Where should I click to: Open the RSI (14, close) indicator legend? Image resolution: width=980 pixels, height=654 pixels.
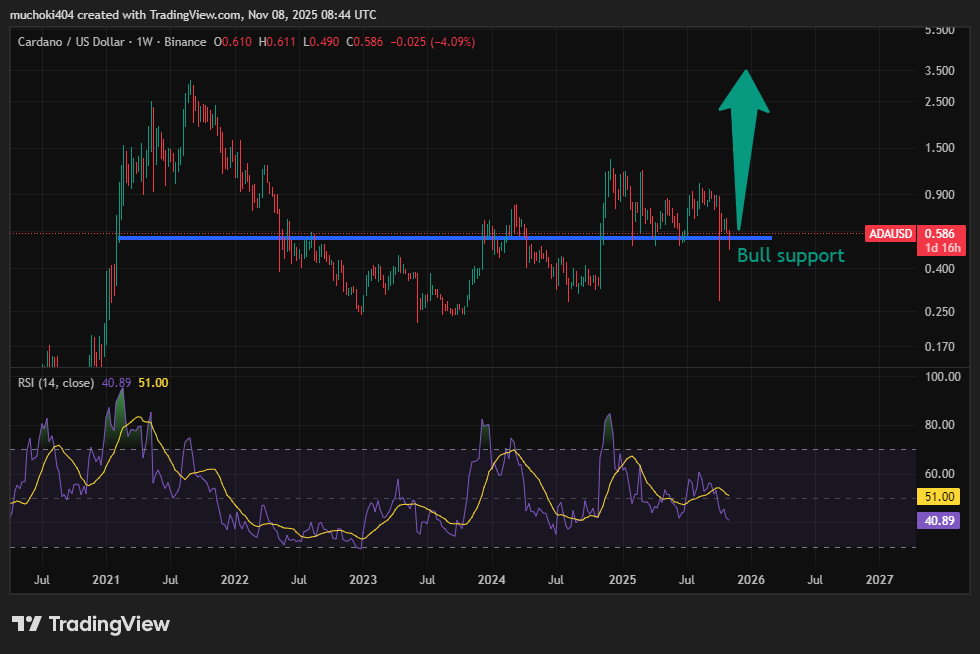(x=55, y=382)
